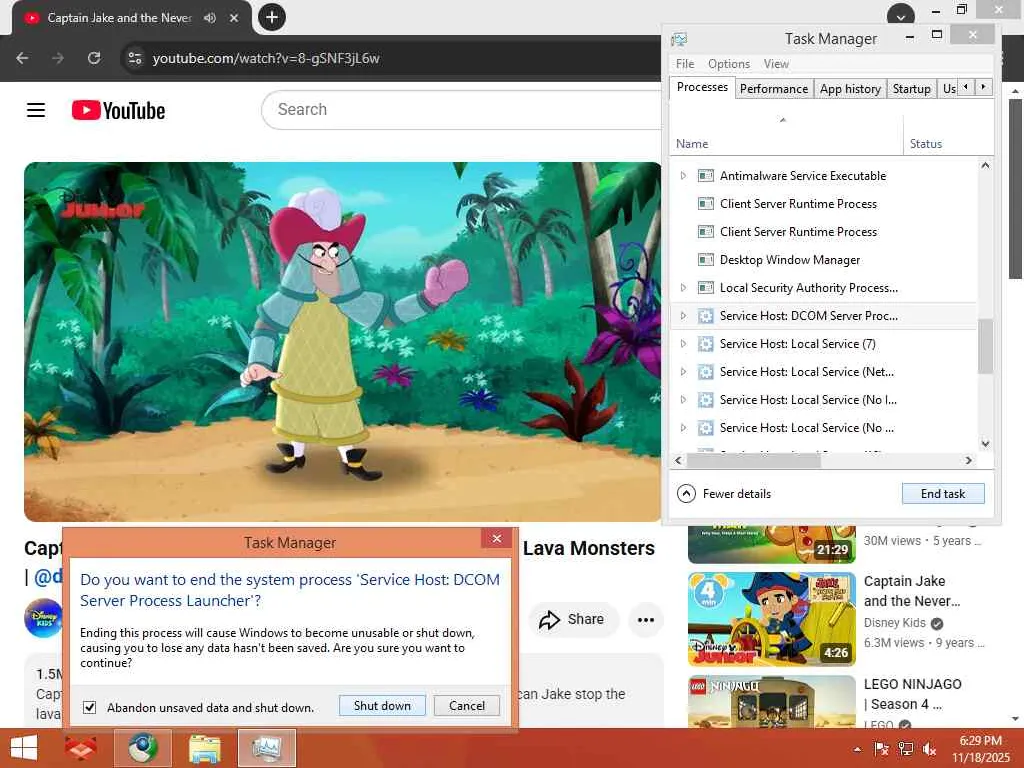This screenshot has height=768, width=1024.
Task: Open the 4:26 Captain Jake video thumbnail
Action: (x=771, y=619)
